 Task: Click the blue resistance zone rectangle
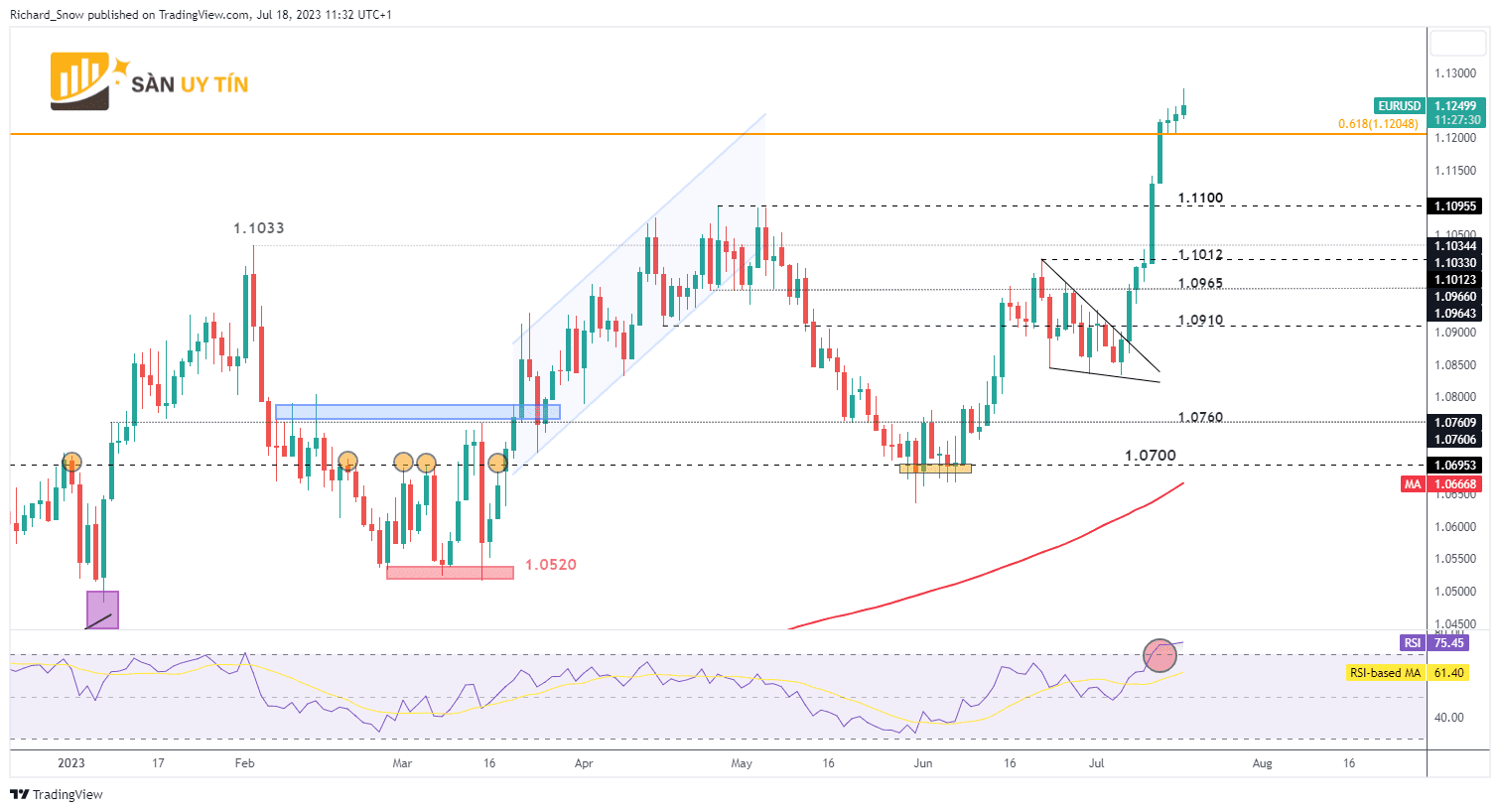click(x=417, y=412)
